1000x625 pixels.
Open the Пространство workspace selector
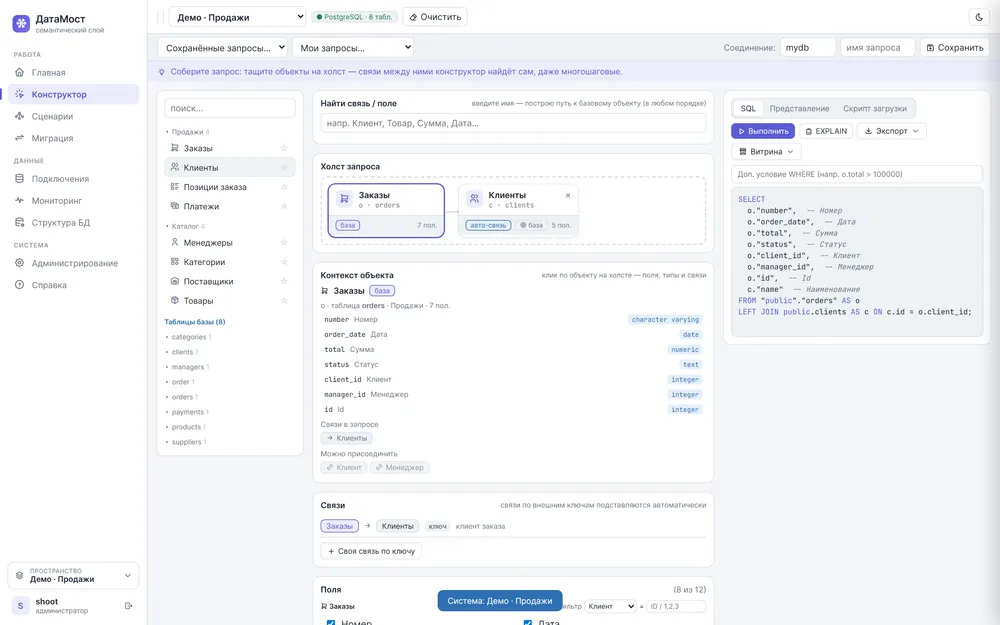coord(73,576)
